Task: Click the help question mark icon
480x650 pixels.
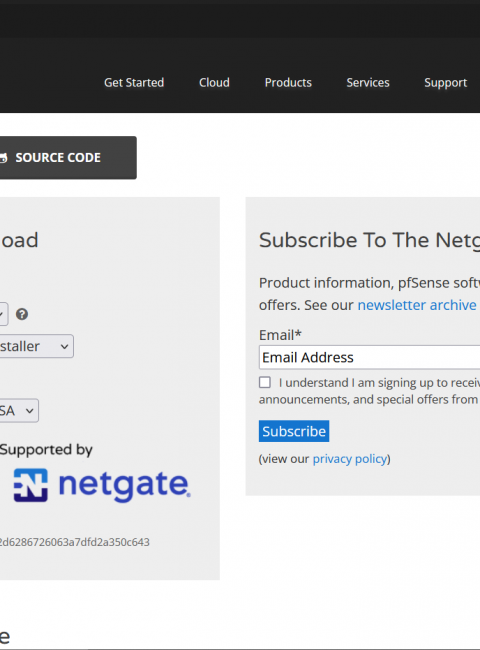Action: coord(22,314)
